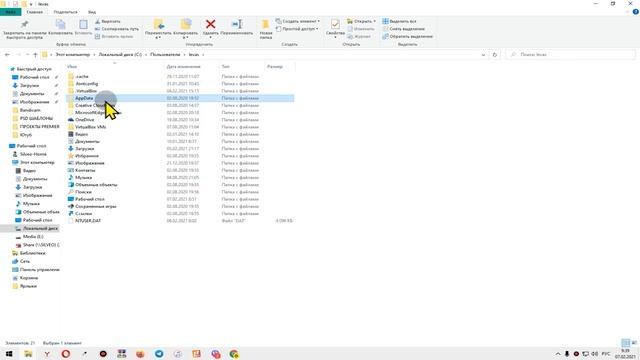This screenshot has height=360, width=640.
Task: Click the Windows Start button
Action: 9,354
